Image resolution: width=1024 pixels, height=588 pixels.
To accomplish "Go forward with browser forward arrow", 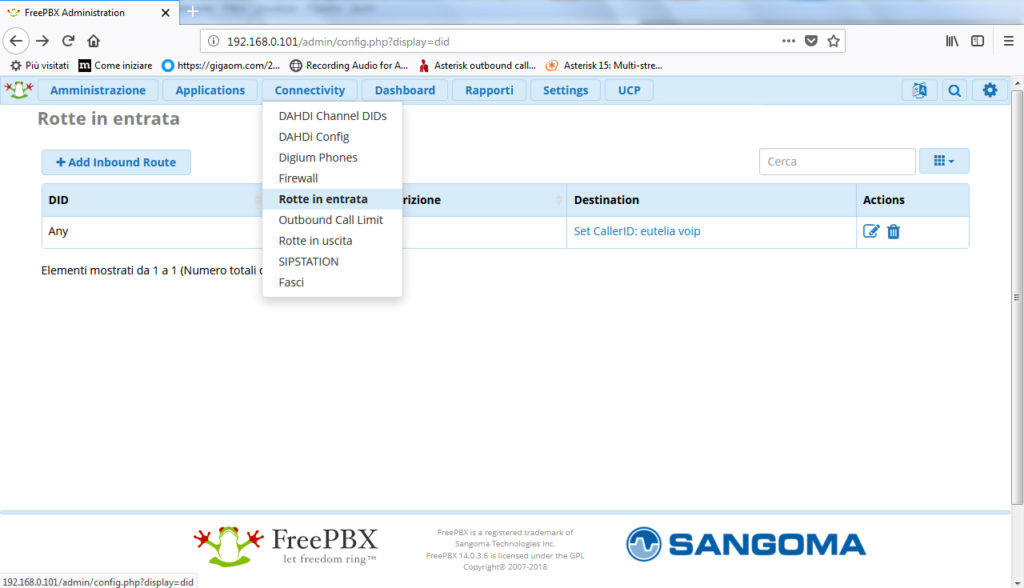I will (x=43, y=41).
